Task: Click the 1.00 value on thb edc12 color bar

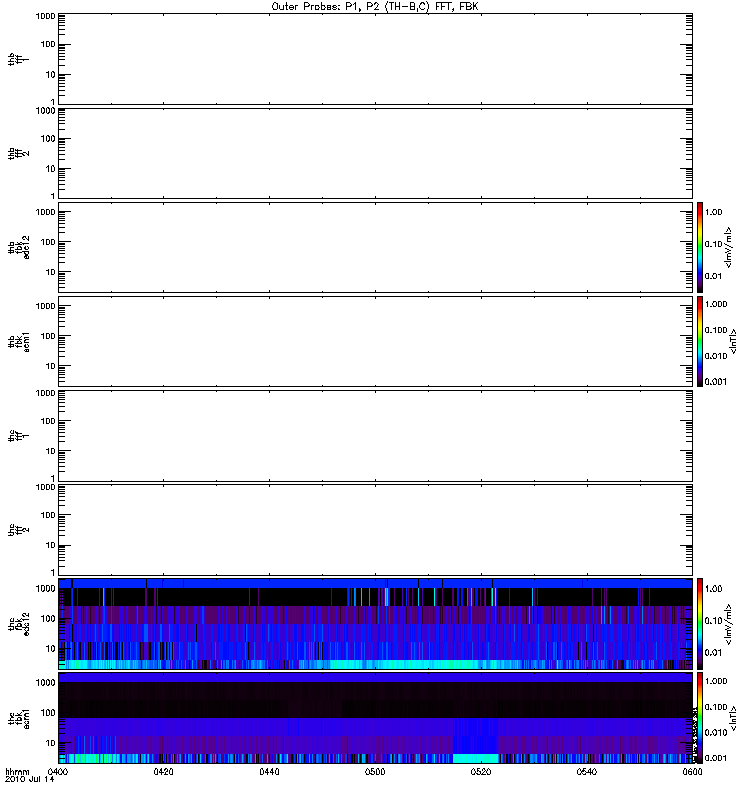Action: 713,212
